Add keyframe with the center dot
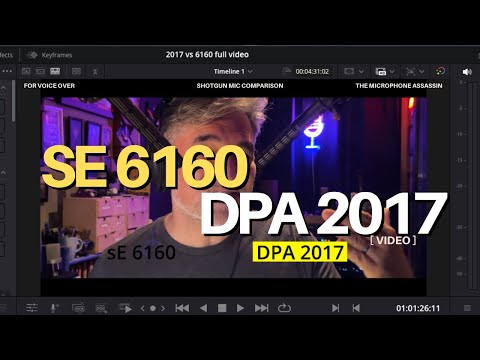This screenshot has height=360, width=480. click(x=153, y=308)
